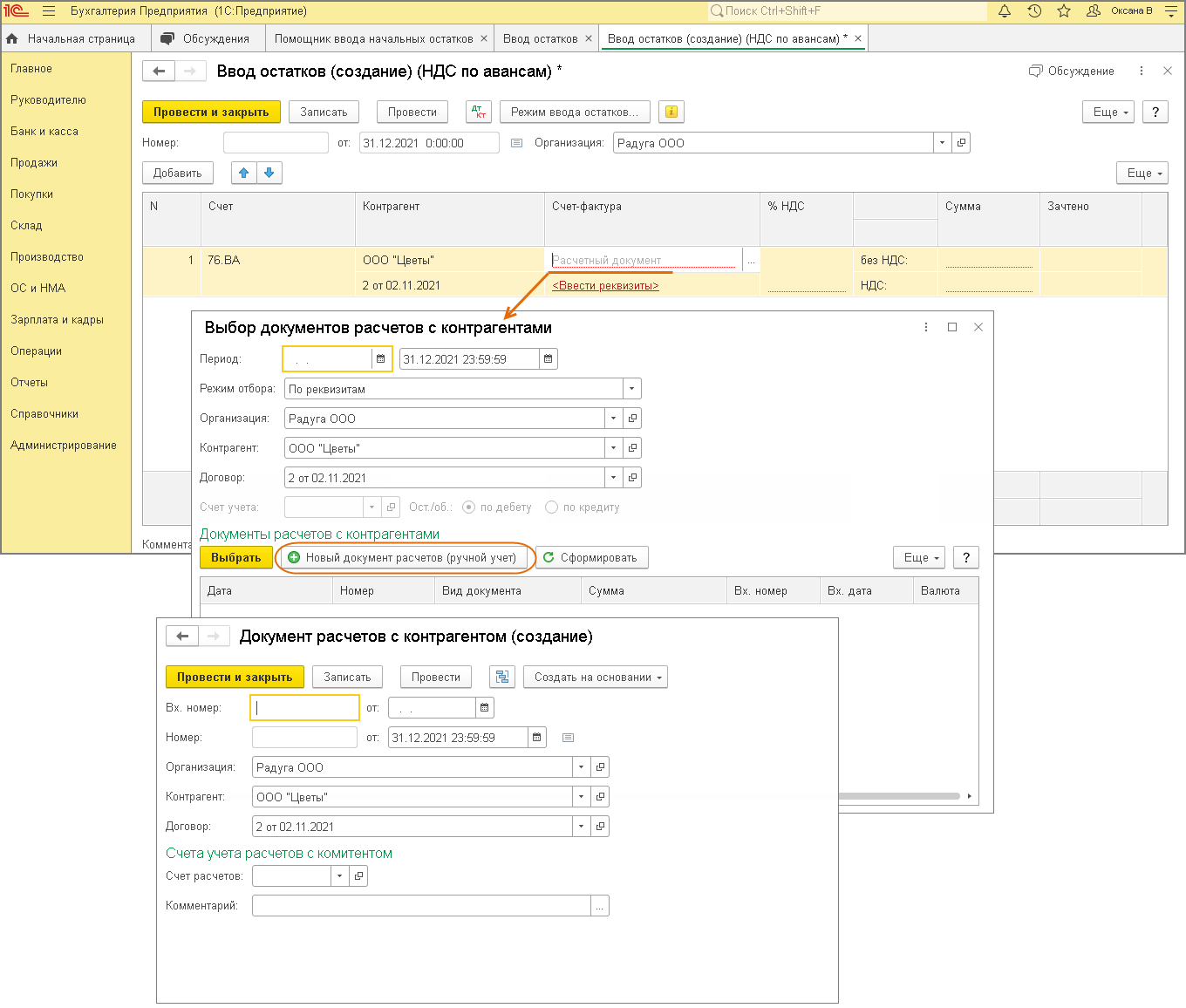Open the Зарплата и кадры section
The image size is (1186, 1008).
click(57, 320)
